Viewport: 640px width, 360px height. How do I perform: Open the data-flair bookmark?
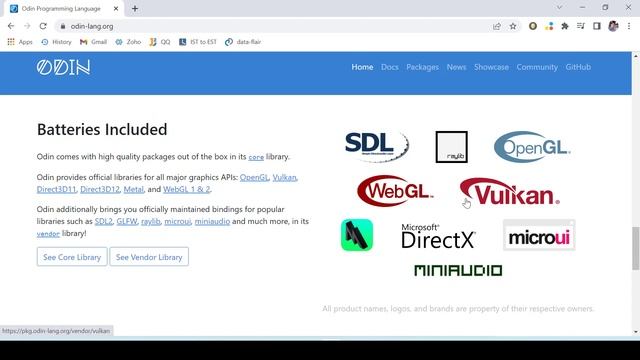pyautogui.click(x=243, y=42)
